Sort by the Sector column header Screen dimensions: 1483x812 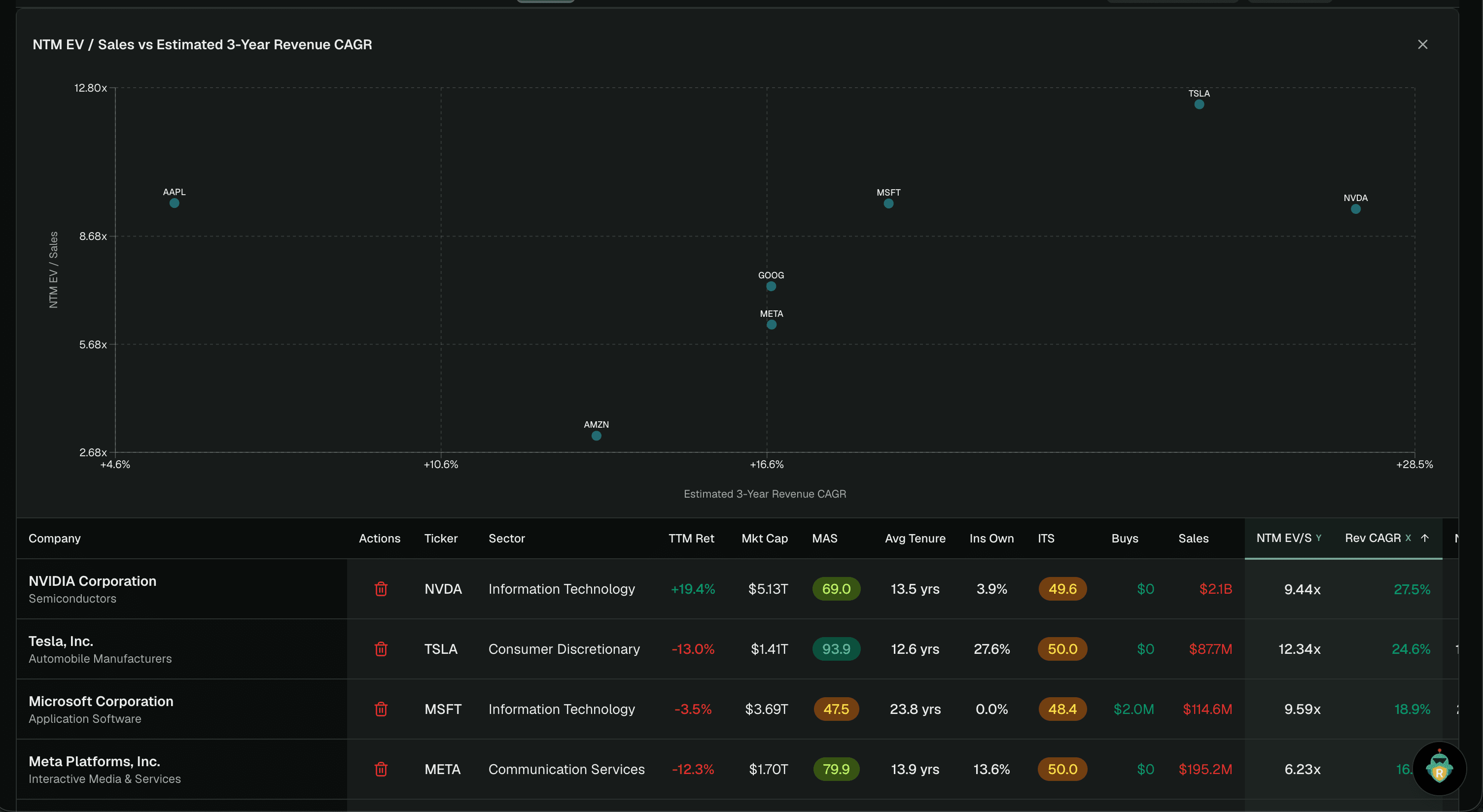507,538
